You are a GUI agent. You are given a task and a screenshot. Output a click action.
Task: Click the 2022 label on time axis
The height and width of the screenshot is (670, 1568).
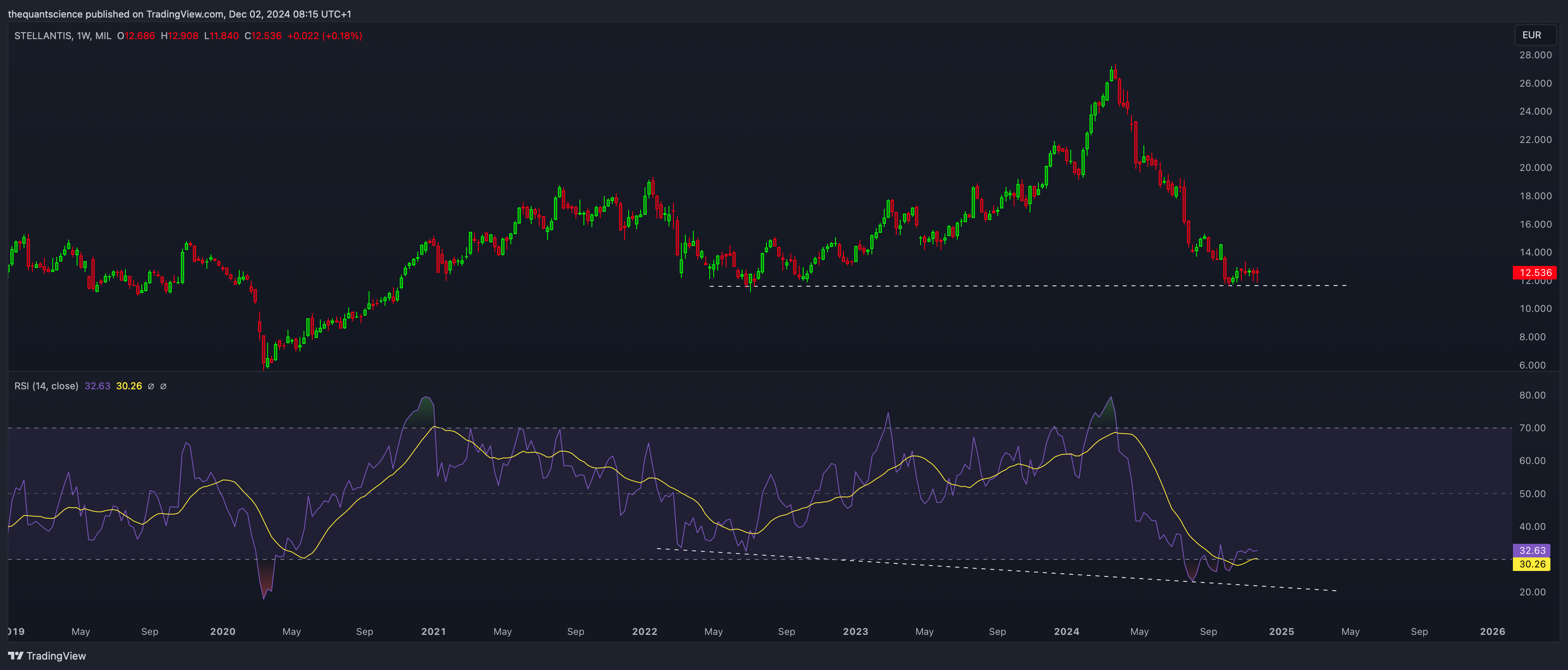pyautogui.click(x=645, y=632)
